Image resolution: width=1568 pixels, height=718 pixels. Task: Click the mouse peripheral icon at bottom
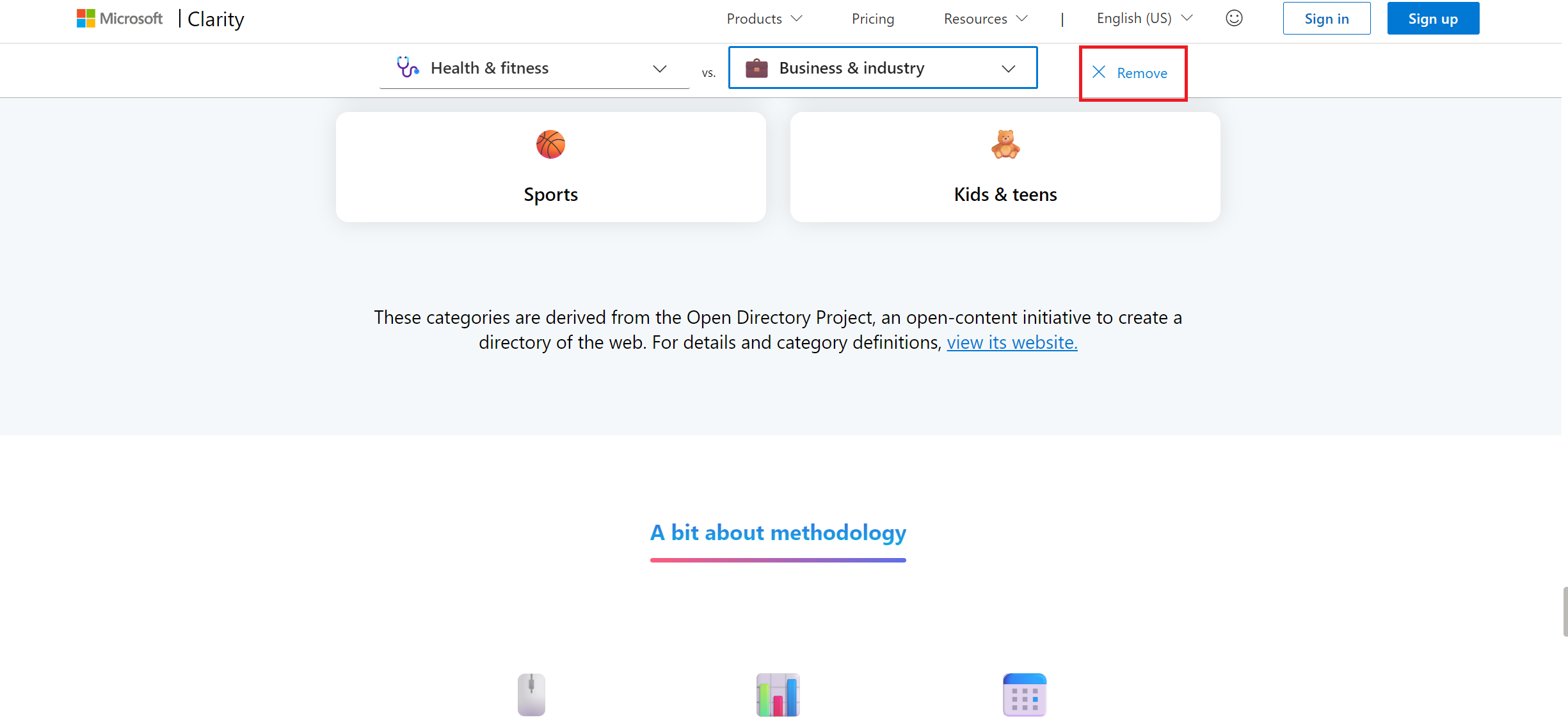(x=530, y=694)
